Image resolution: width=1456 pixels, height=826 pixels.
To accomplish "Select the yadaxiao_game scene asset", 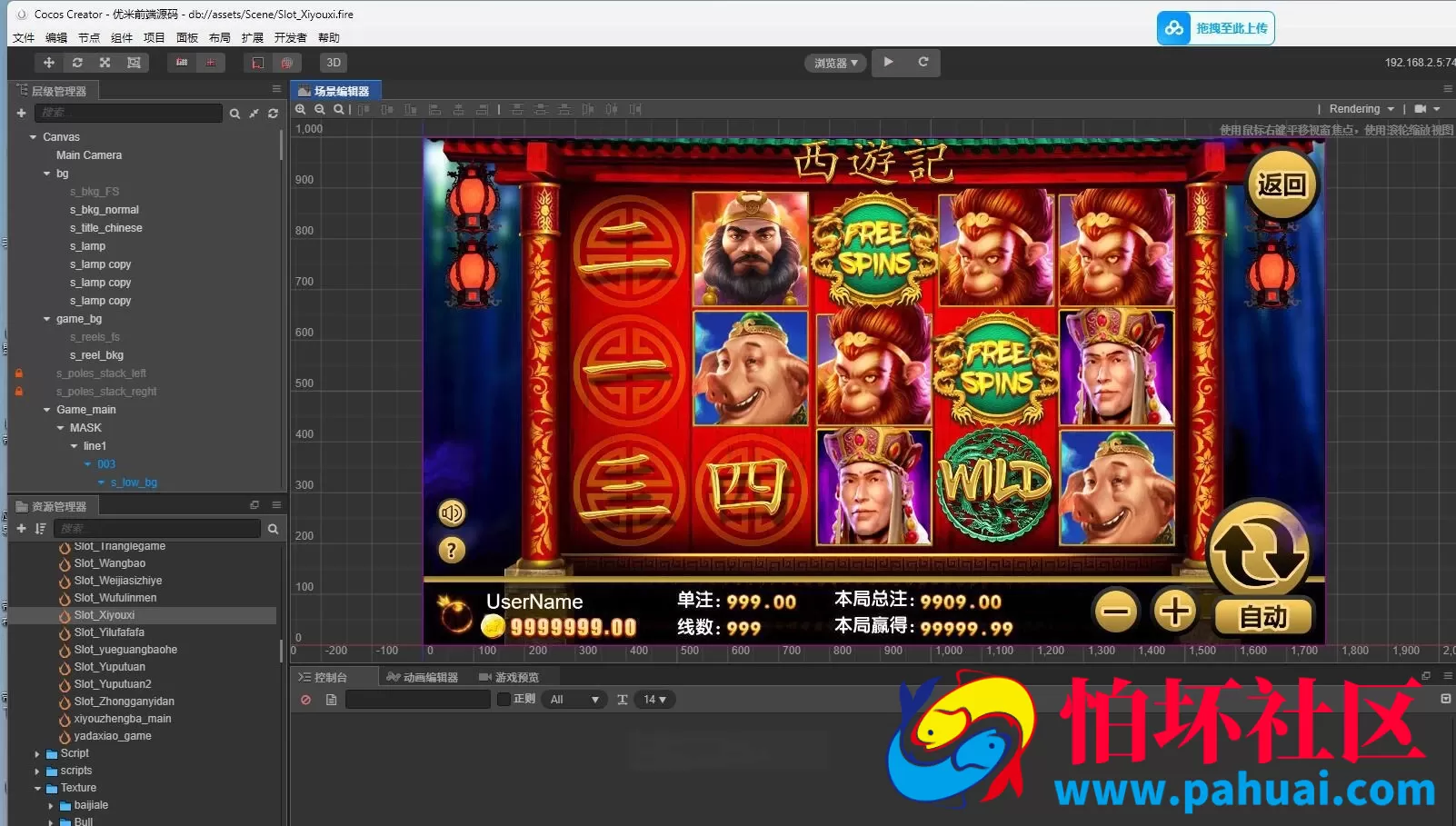I will tap(113, 736).
